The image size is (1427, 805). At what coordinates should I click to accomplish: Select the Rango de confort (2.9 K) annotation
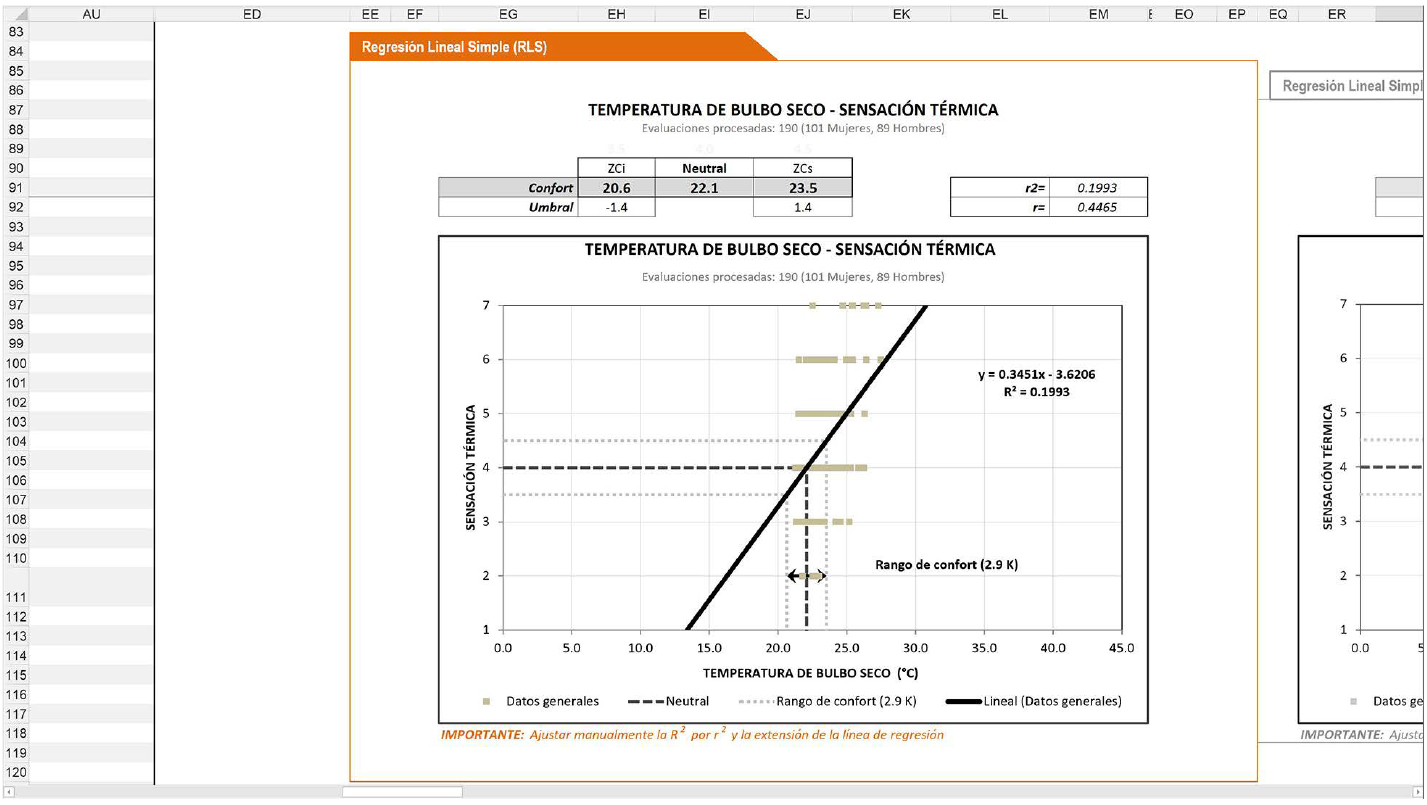click(946, 565)
